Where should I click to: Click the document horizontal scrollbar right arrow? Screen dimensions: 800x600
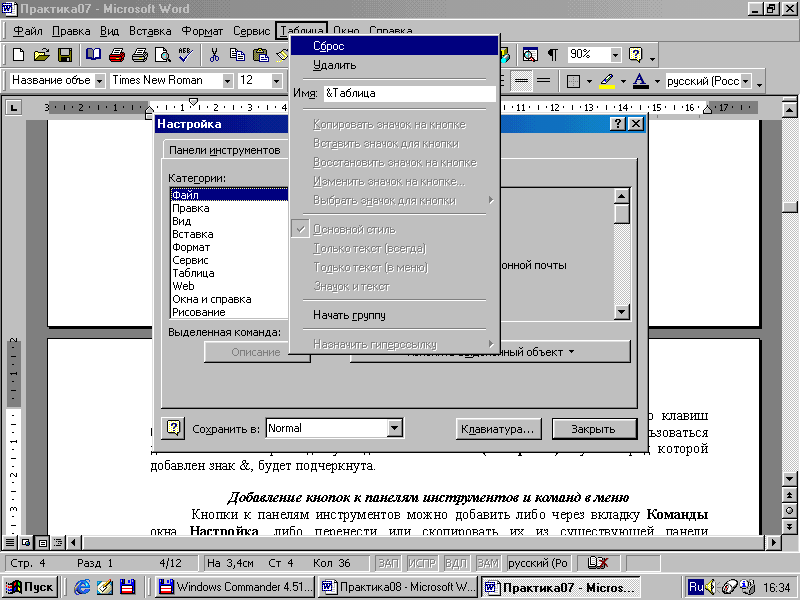point(774,542)
